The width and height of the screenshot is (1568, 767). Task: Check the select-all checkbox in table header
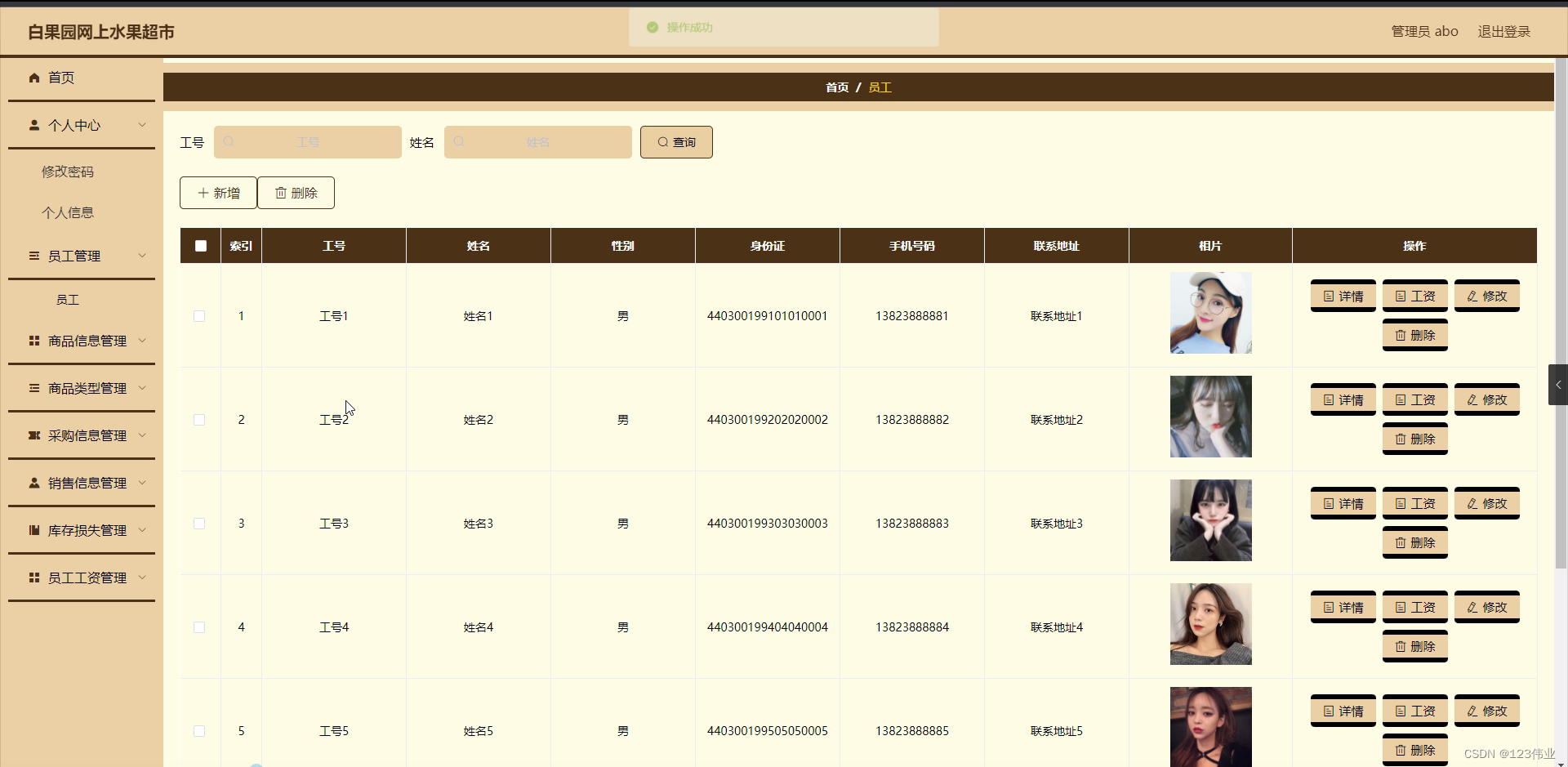click(x=199, y=245)
